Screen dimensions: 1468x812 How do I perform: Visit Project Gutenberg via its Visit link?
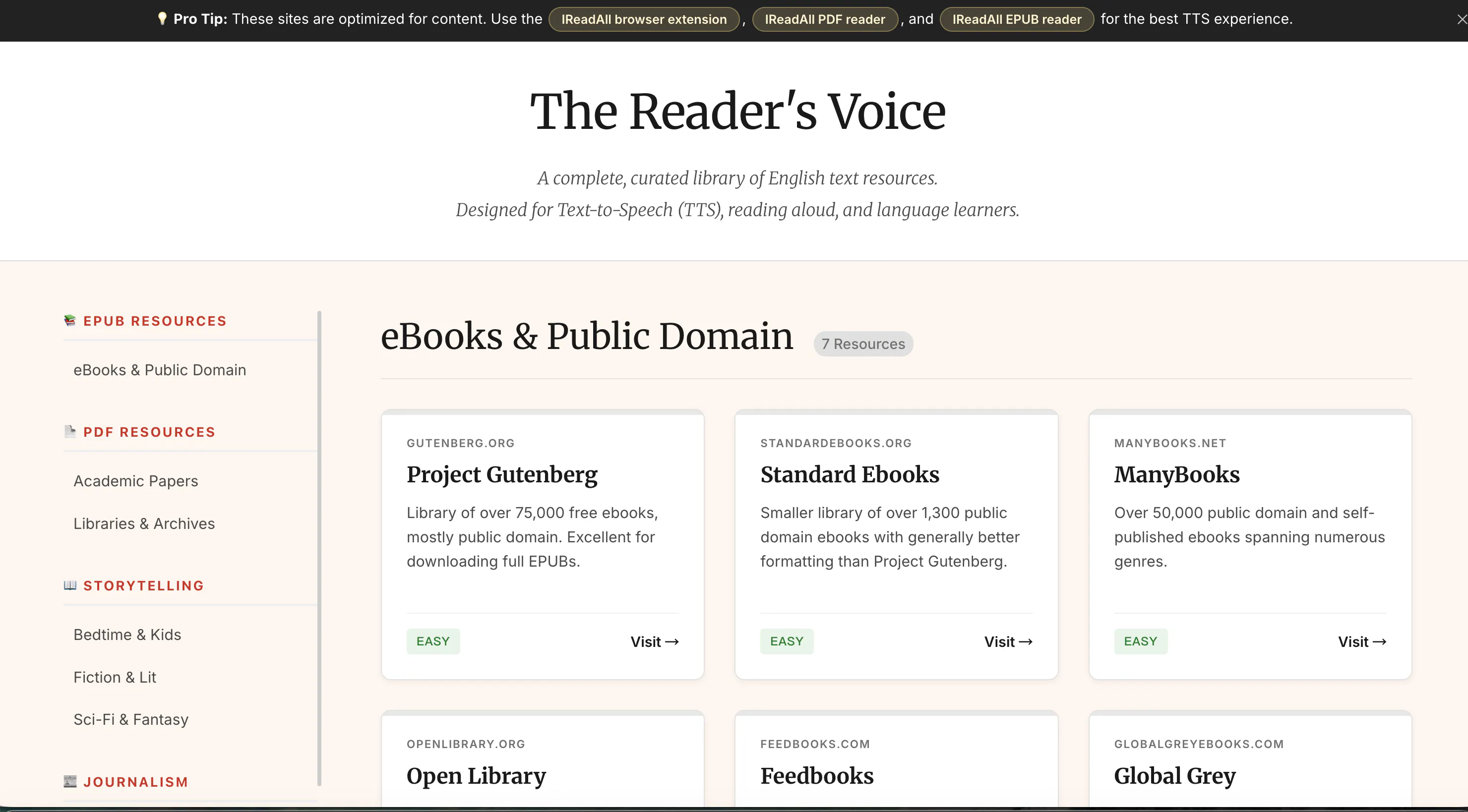(654, 642)
